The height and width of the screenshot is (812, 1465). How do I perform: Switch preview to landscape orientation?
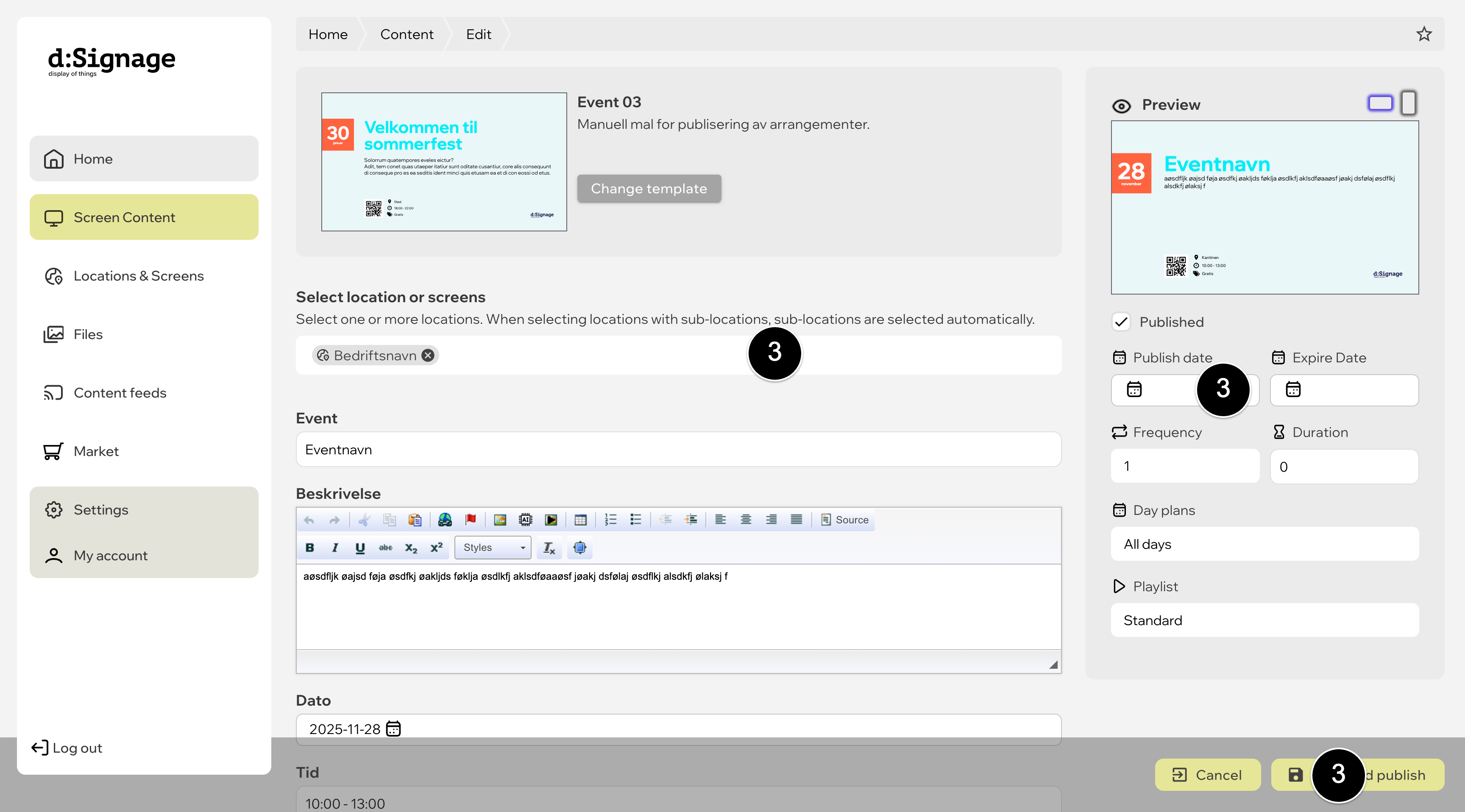pos(1380,103)
